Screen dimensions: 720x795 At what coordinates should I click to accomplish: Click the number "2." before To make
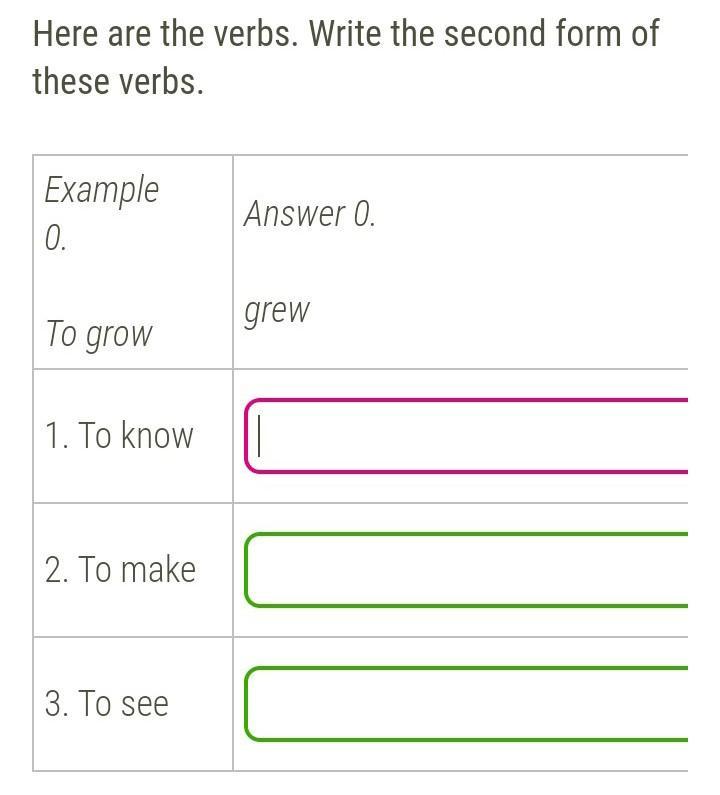[57, 570]
